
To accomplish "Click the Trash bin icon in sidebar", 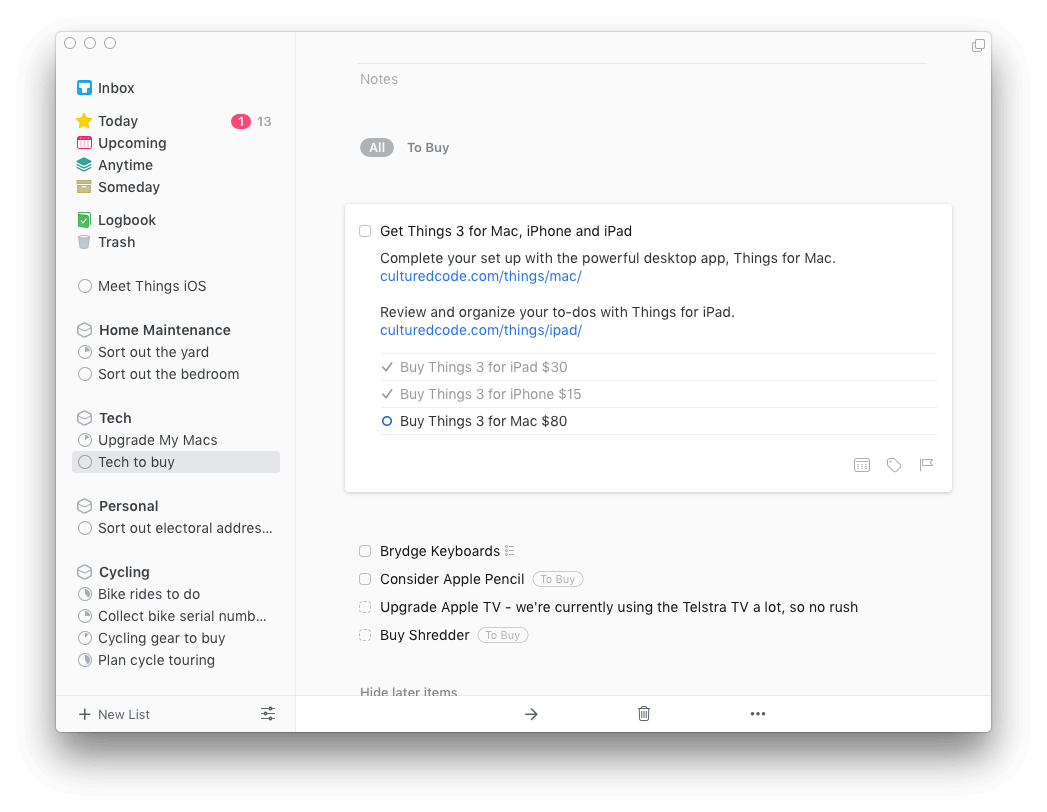I will point(84,242).
